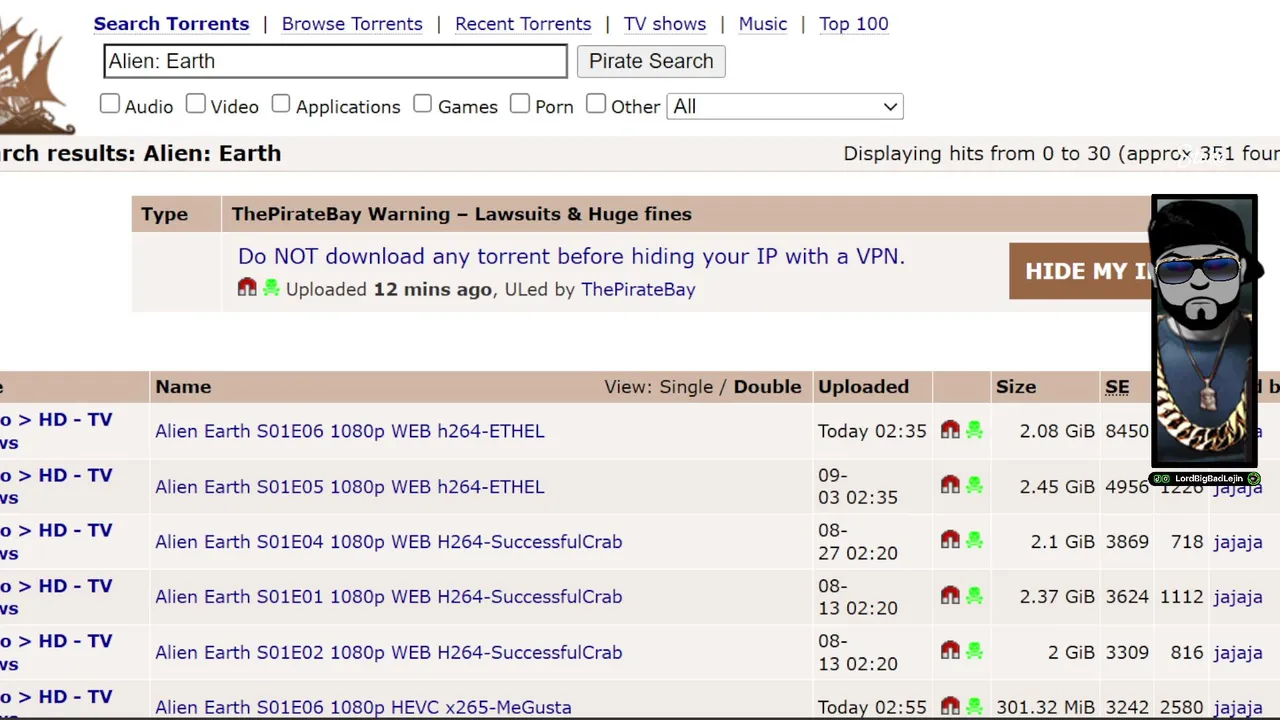
Task: Toggle the Porn checkbox
Action: click(x=520, y=104)
